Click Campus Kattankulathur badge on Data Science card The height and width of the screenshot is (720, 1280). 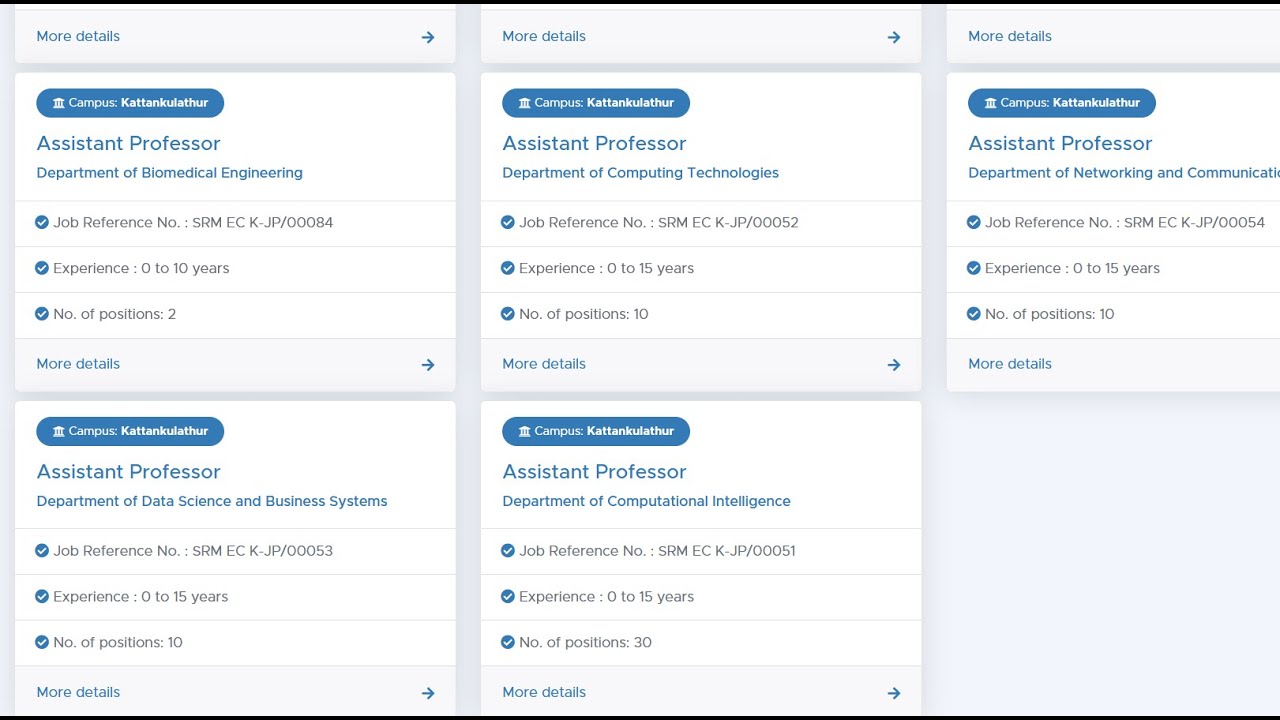(x=130, y=431)
